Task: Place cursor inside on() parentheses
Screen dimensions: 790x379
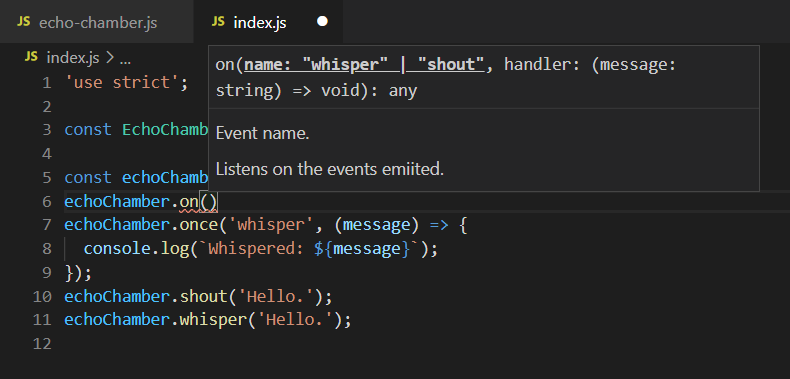Action: 209,202
